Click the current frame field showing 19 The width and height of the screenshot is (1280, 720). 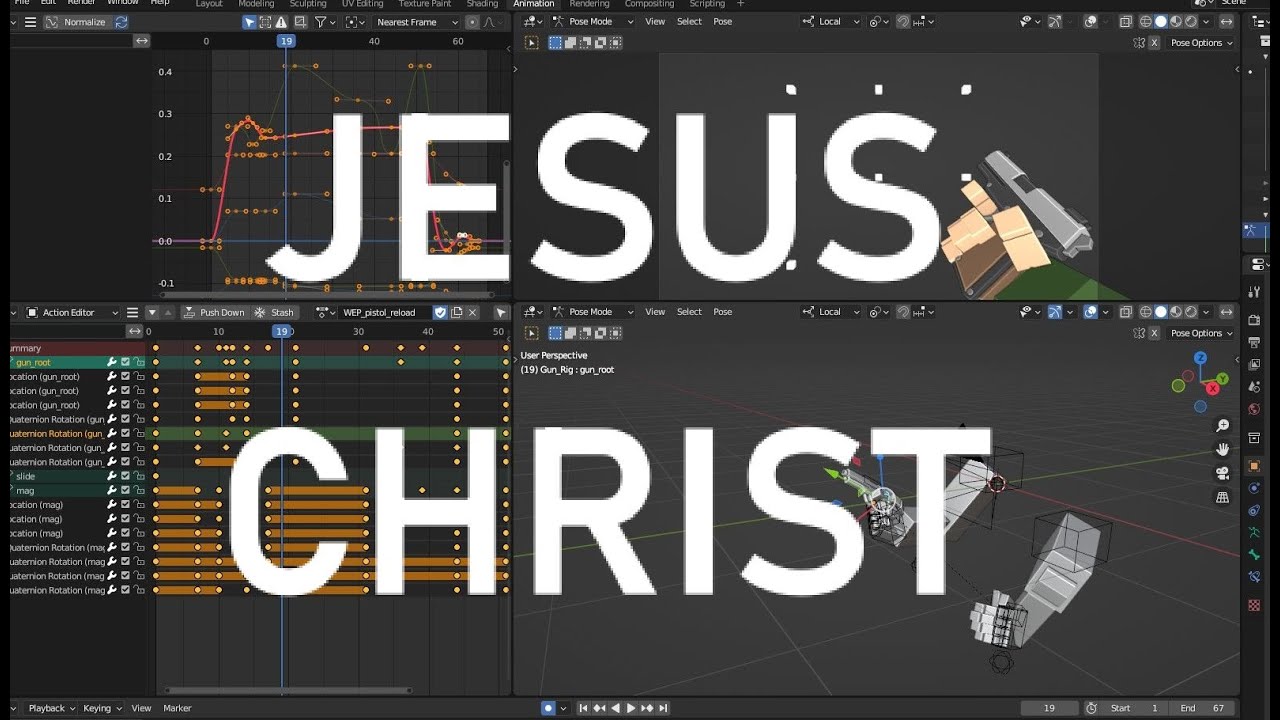tap(1049, 708)
